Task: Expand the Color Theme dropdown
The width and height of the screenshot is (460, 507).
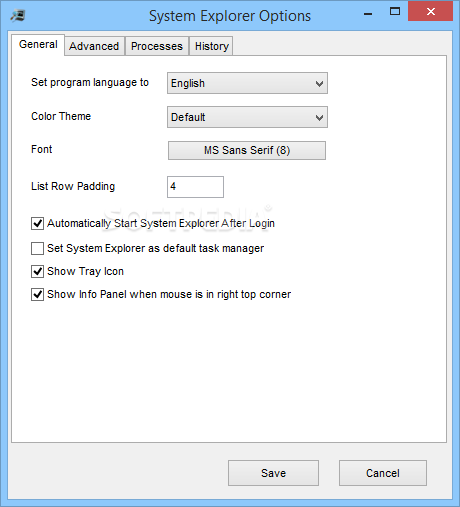Action: click(x=247, y=117)
